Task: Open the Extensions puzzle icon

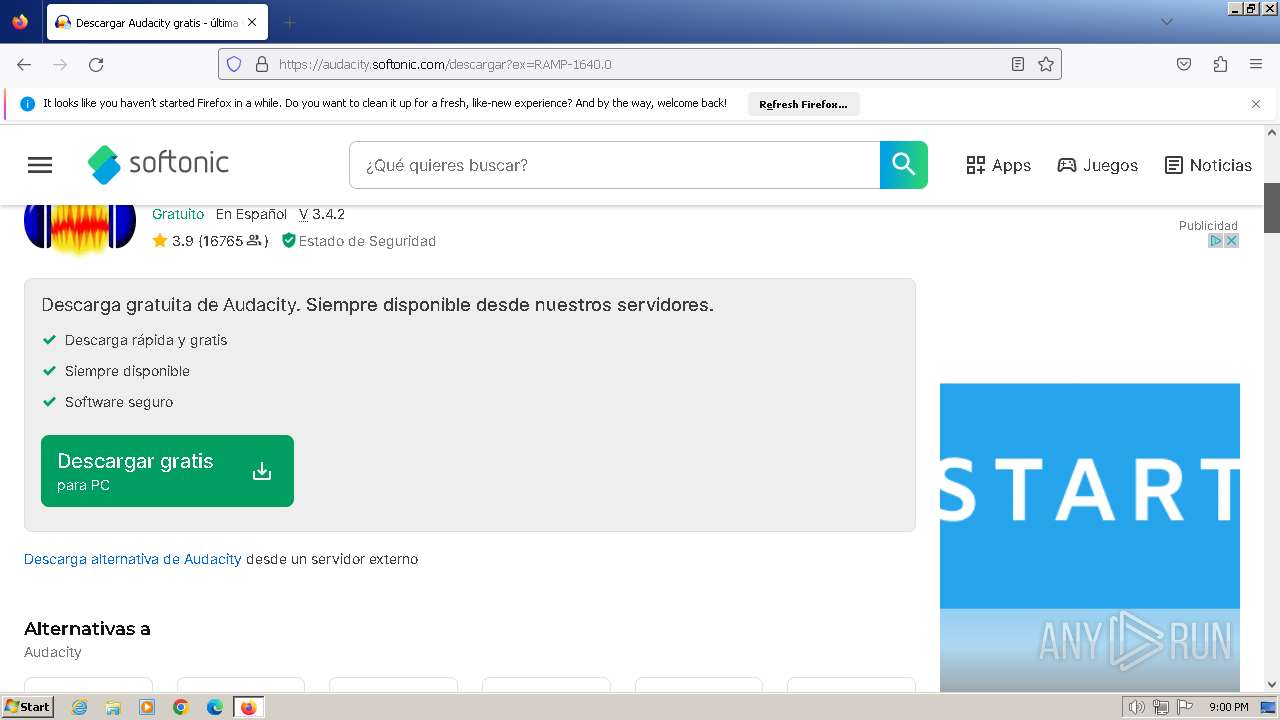Action: (1220, 64)
